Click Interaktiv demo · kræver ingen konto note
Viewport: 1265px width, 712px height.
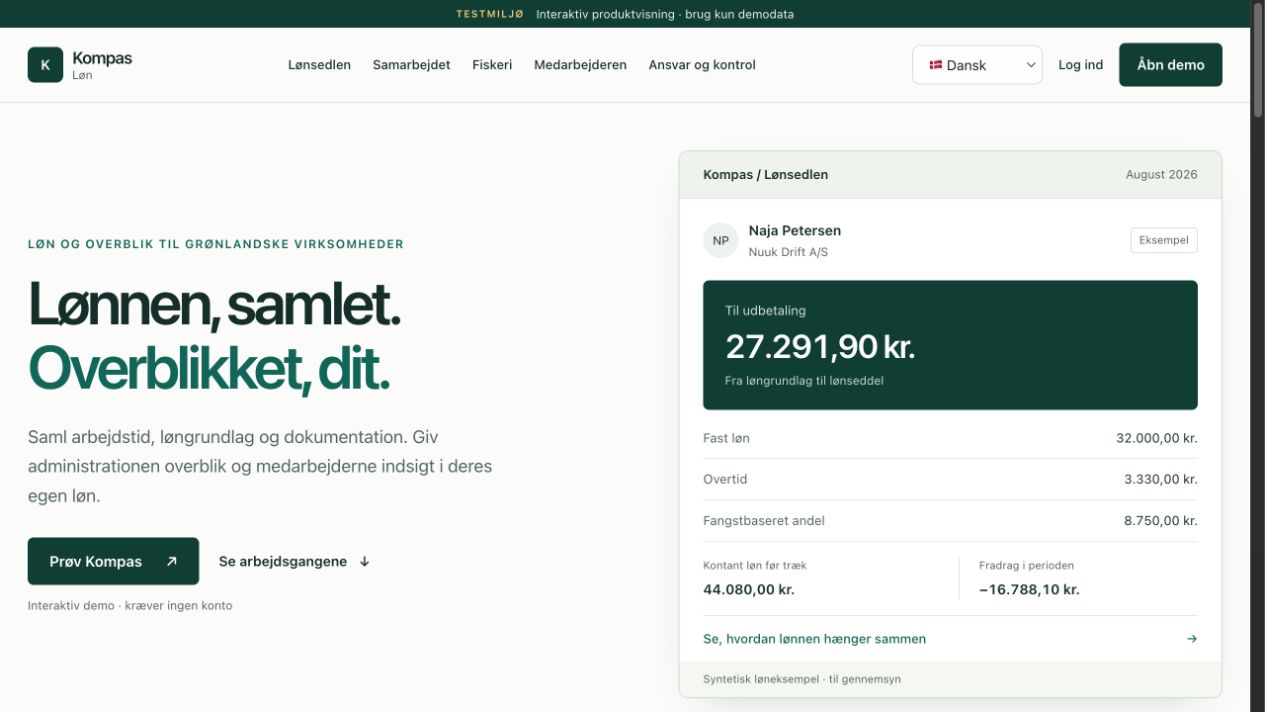click(x=130, y=606)
